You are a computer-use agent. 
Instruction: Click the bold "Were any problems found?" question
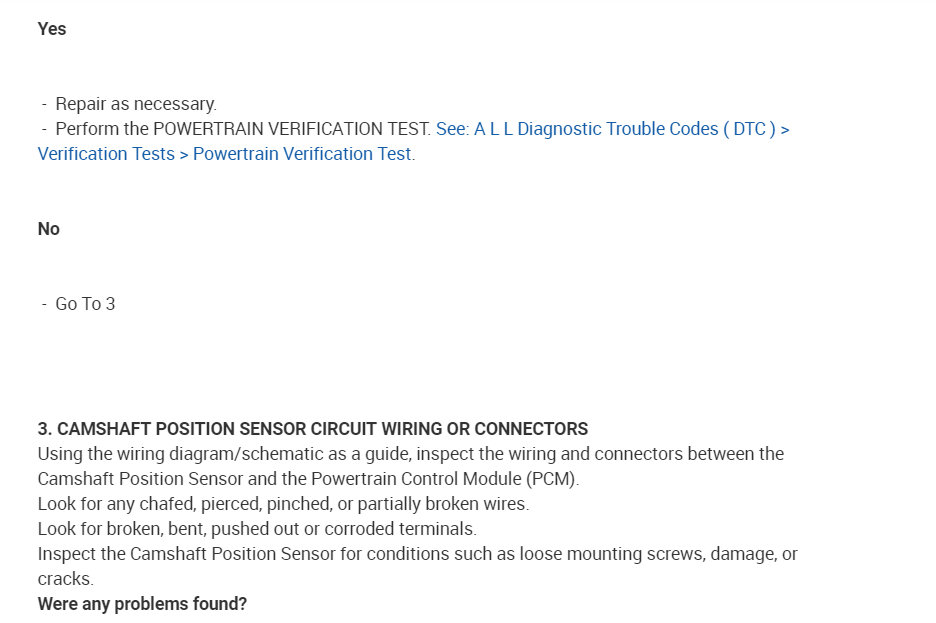[142, 604]
